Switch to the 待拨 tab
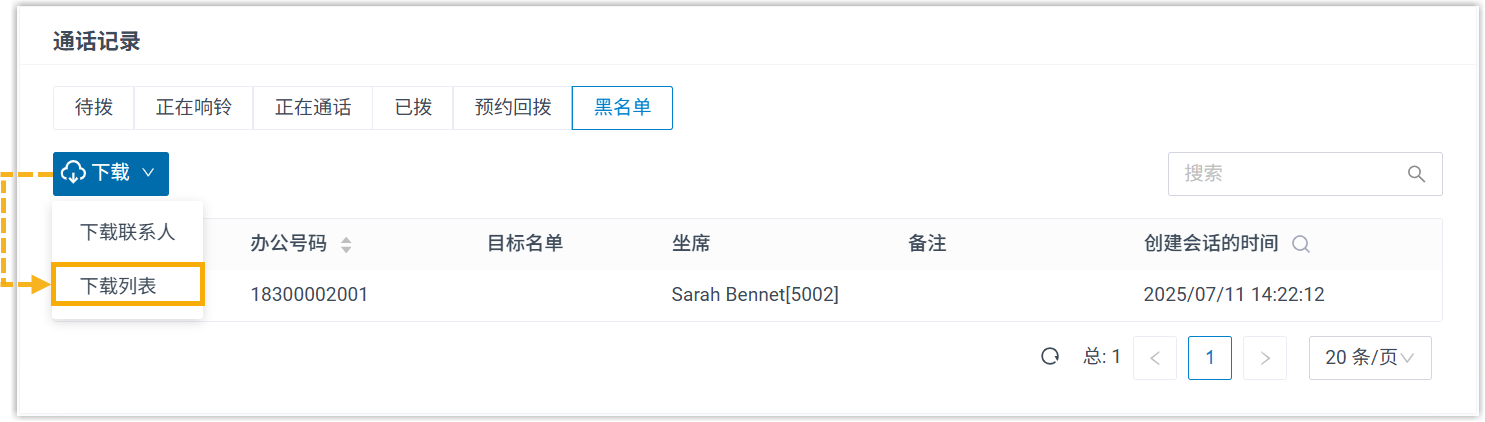 click(94, 108)
